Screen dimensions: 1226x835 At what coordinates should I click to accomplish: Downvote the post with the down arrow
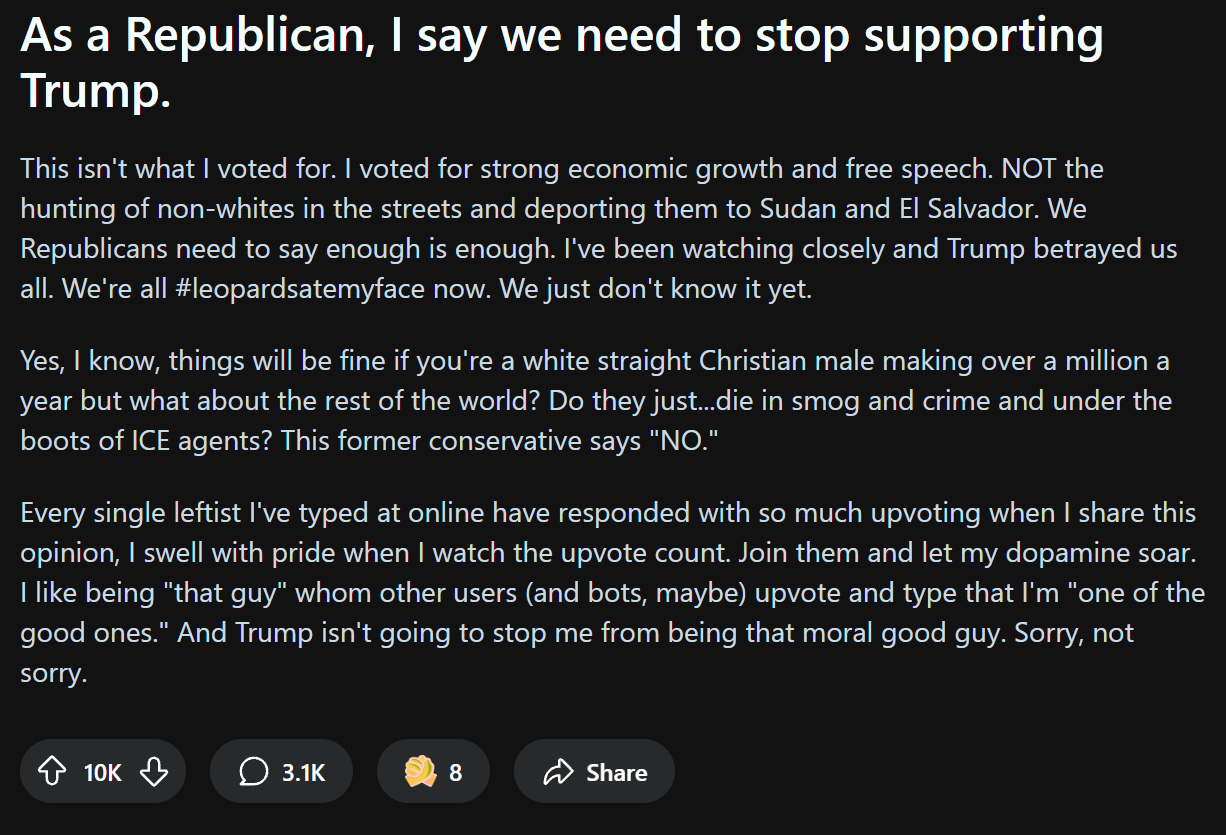[x=153, y=771]
